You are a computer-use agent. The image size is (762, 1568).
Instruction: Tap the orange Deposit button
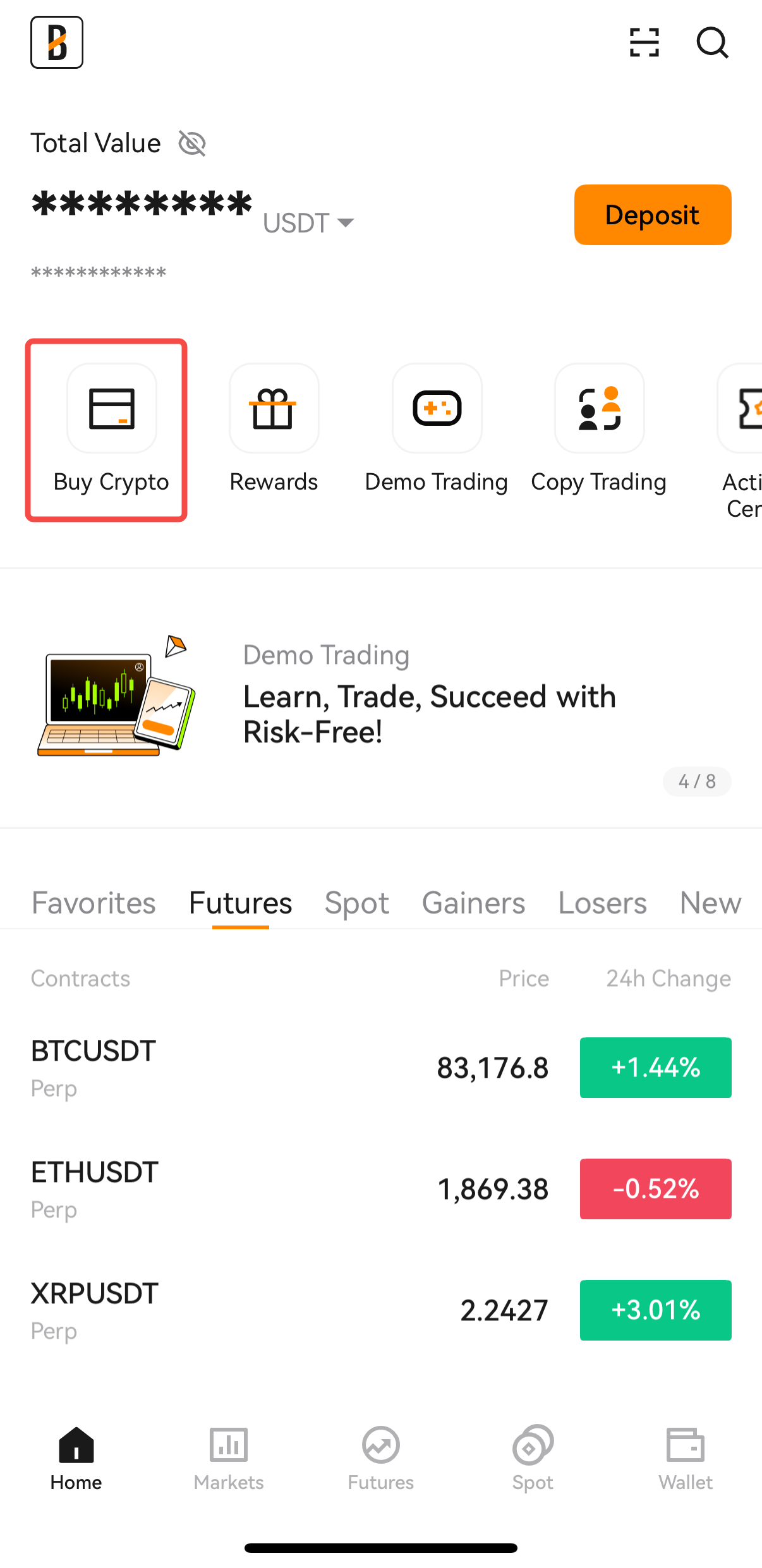(x=653, y=215)
